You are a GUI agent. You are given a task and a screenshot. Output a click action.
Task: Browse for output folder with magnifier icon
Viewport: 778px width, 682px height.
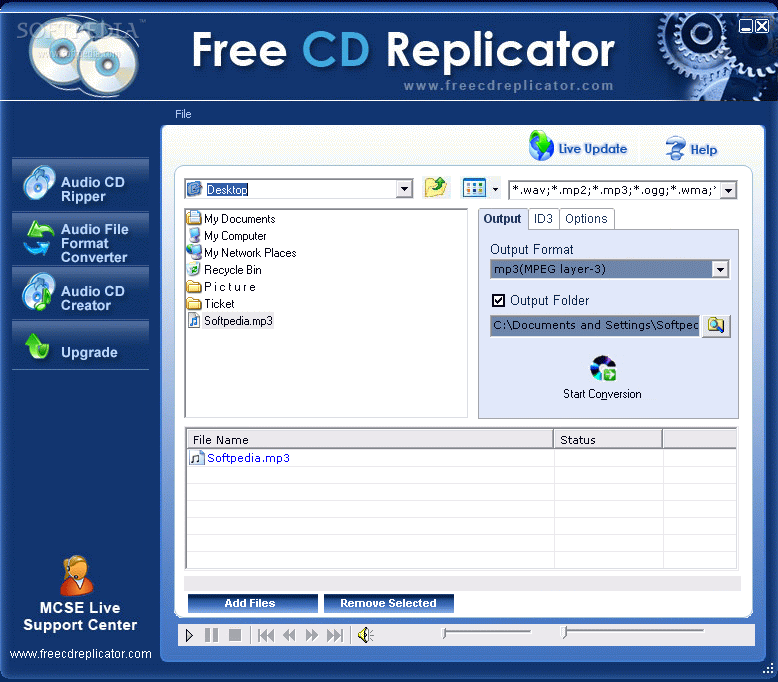point(716,325)
